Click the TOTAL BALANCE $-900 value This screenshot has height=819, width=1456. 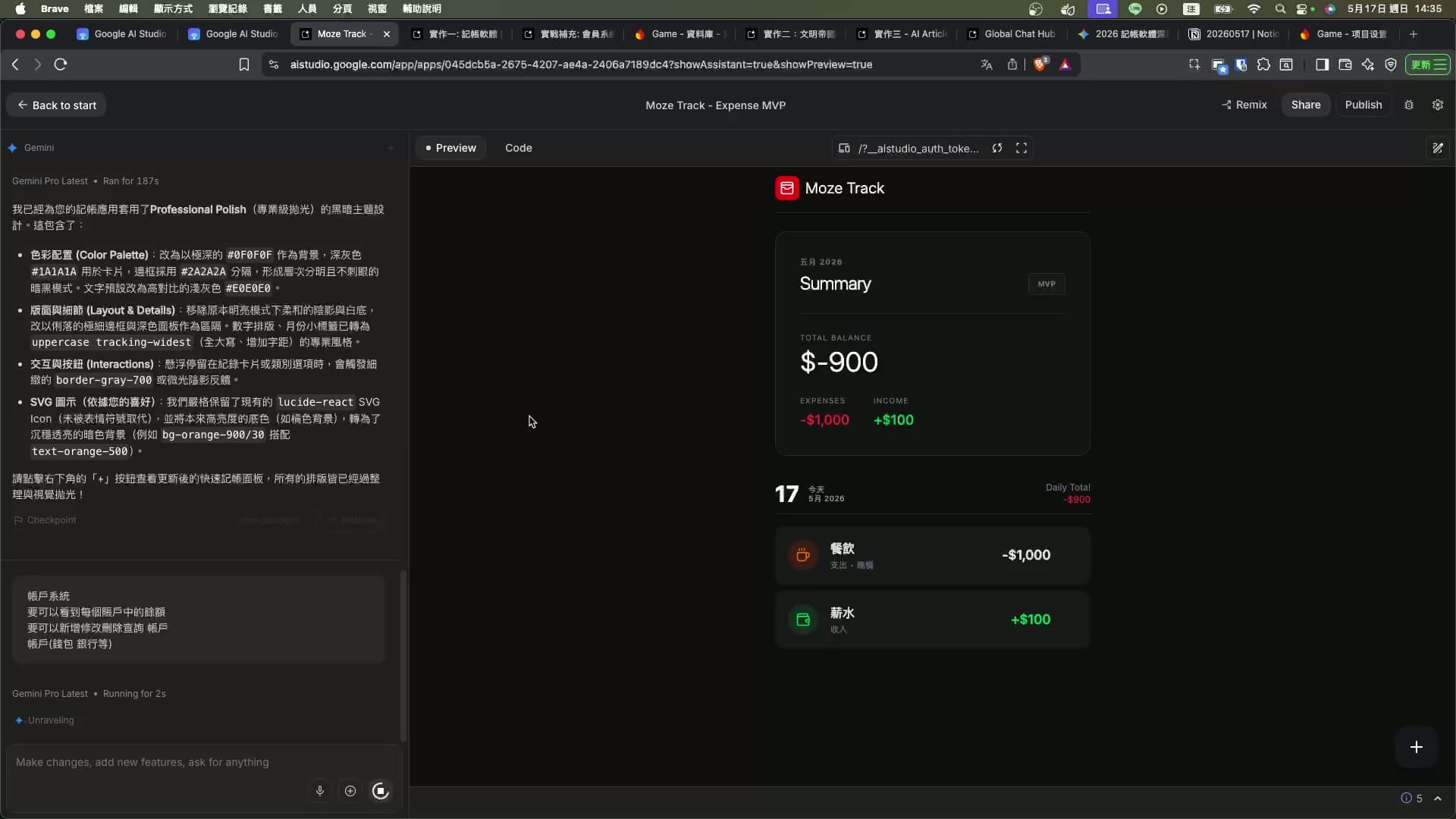pos(839,362)
